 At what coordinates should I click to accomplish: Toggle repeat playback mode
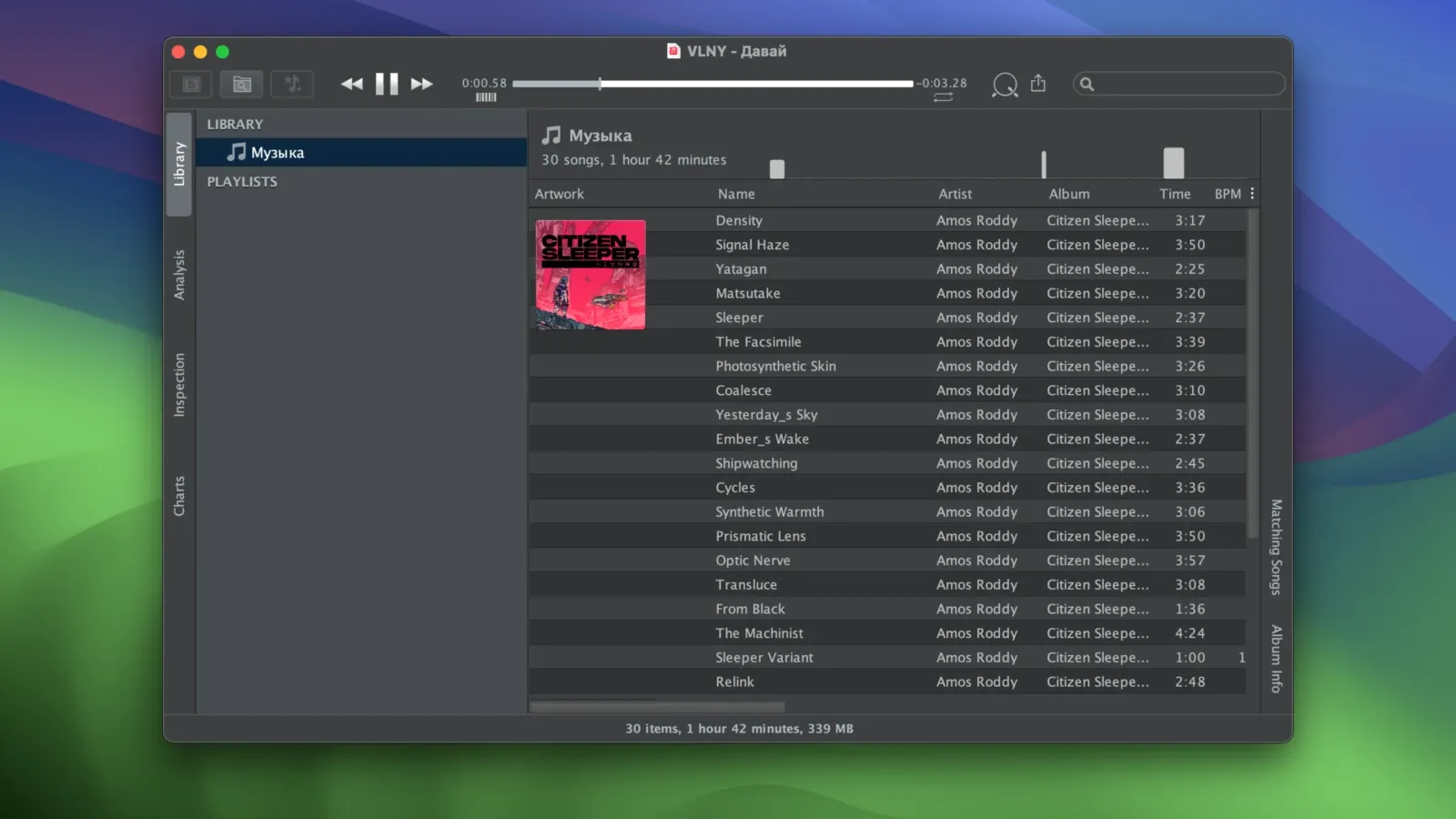click(x=943, y=98)
